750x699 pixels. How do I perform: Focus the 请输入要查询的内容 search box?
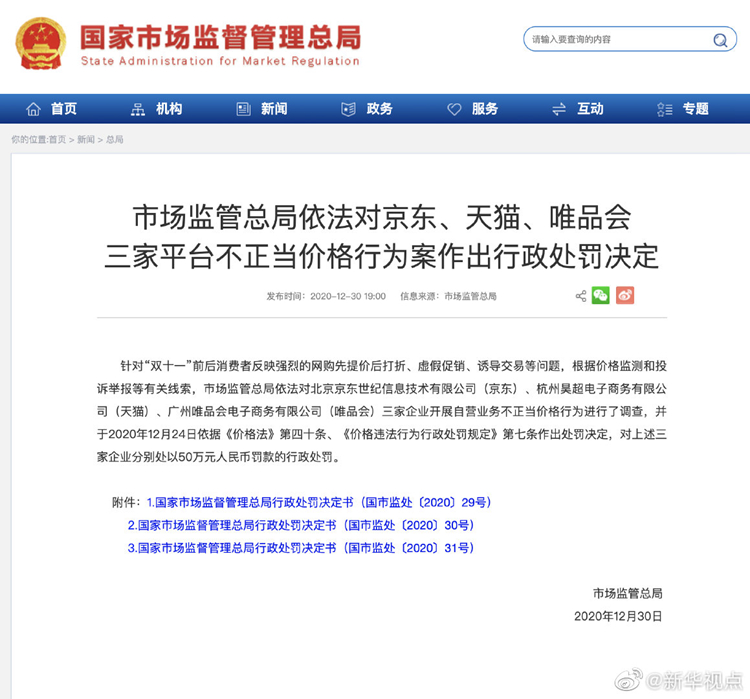[615, 40]
